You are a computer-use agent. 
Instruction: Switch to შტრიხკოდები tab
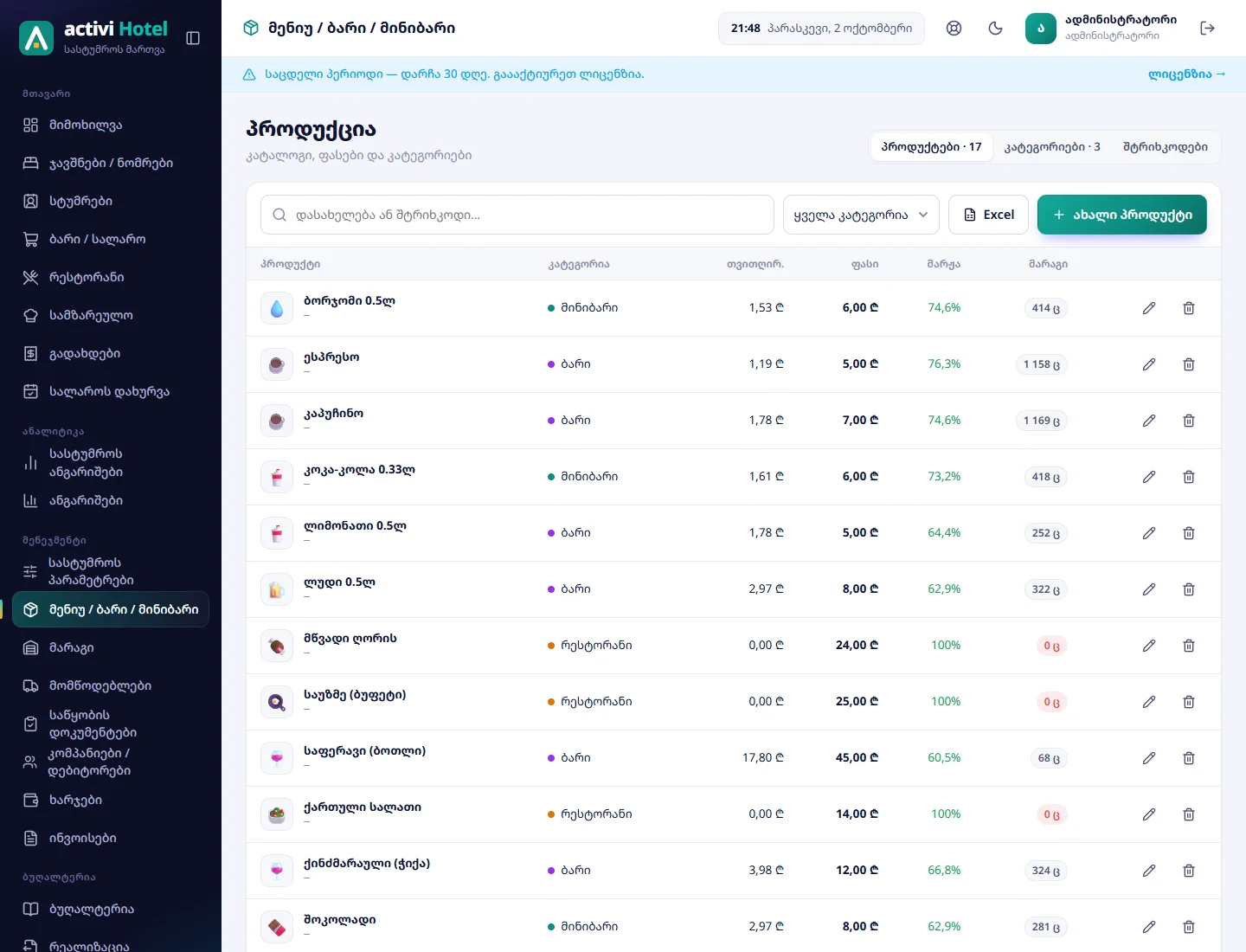1166,147
